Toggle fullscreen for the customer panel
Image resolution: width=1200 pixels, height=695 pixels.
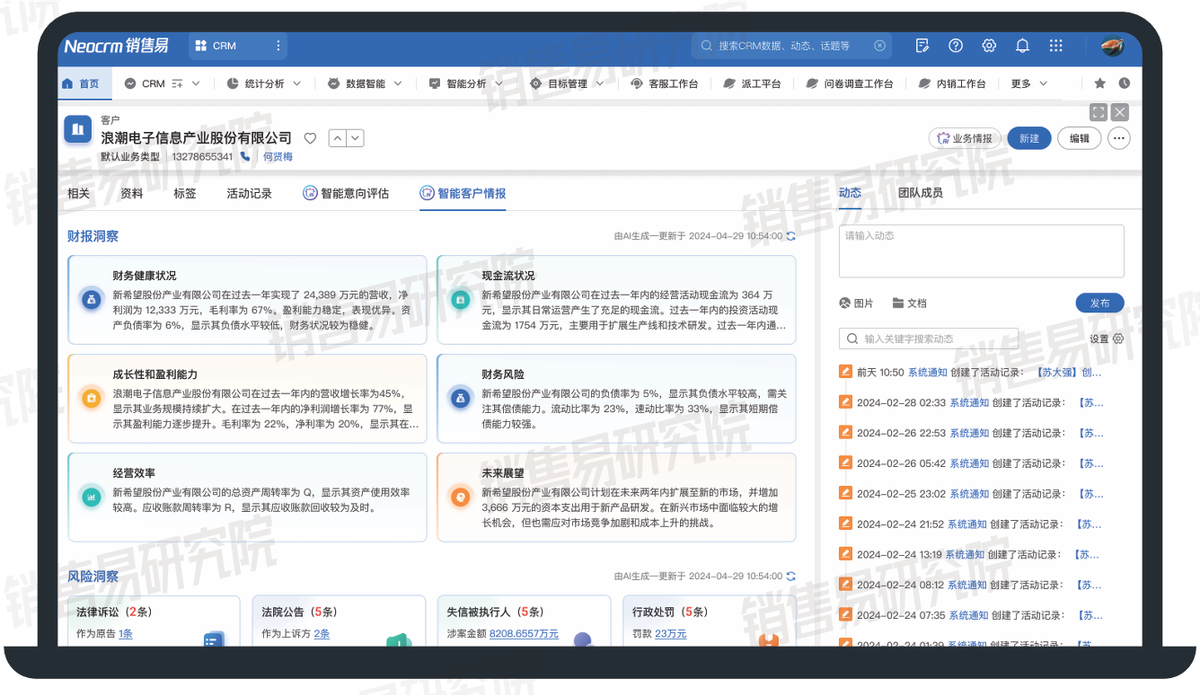click(1098, 112)
